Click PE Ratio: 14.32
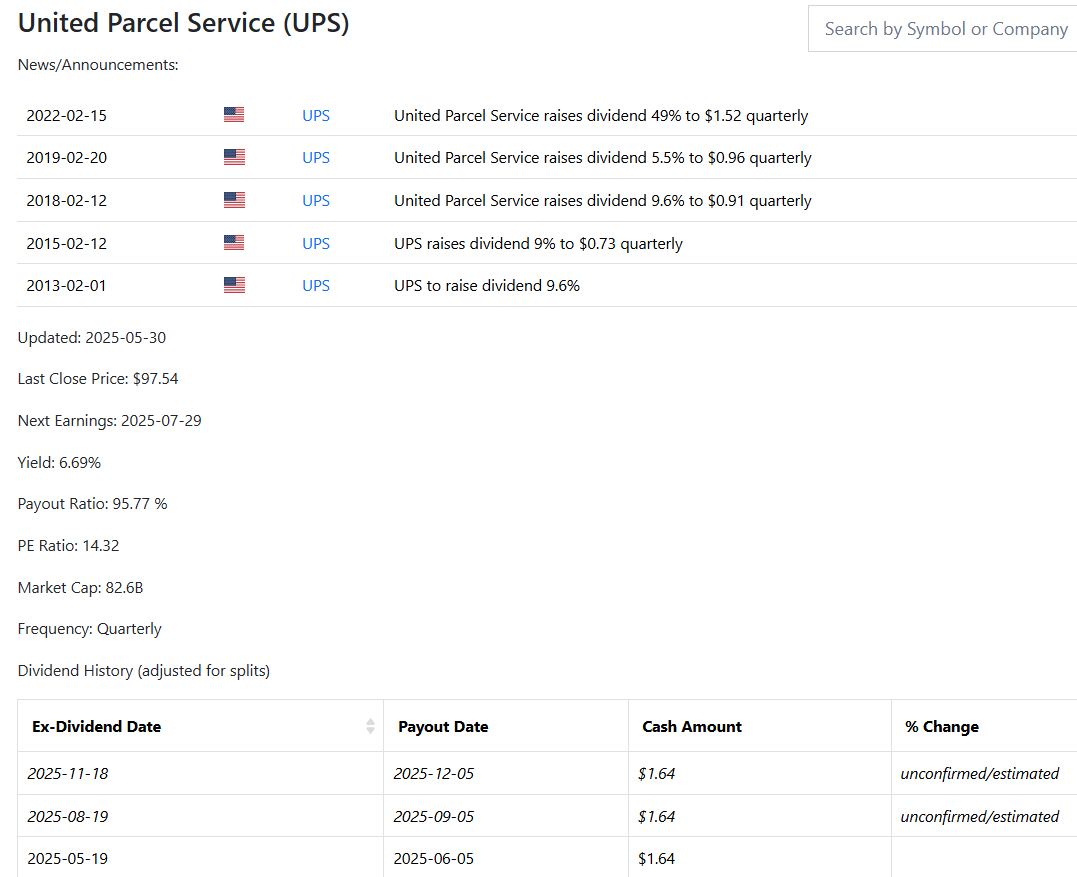 tap(69, 545)
